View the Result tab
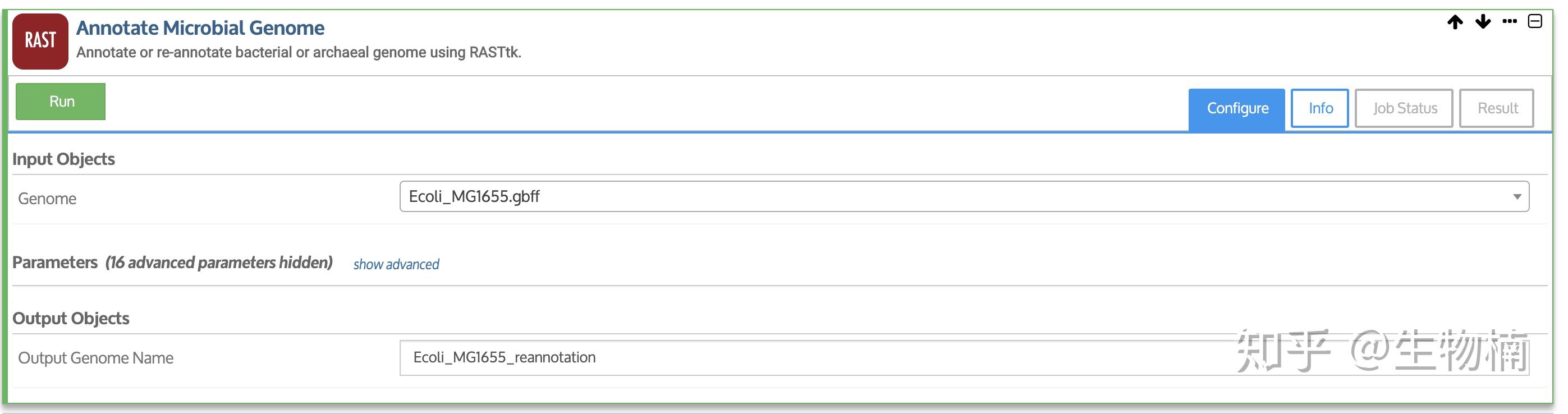 pos(1497,108)
